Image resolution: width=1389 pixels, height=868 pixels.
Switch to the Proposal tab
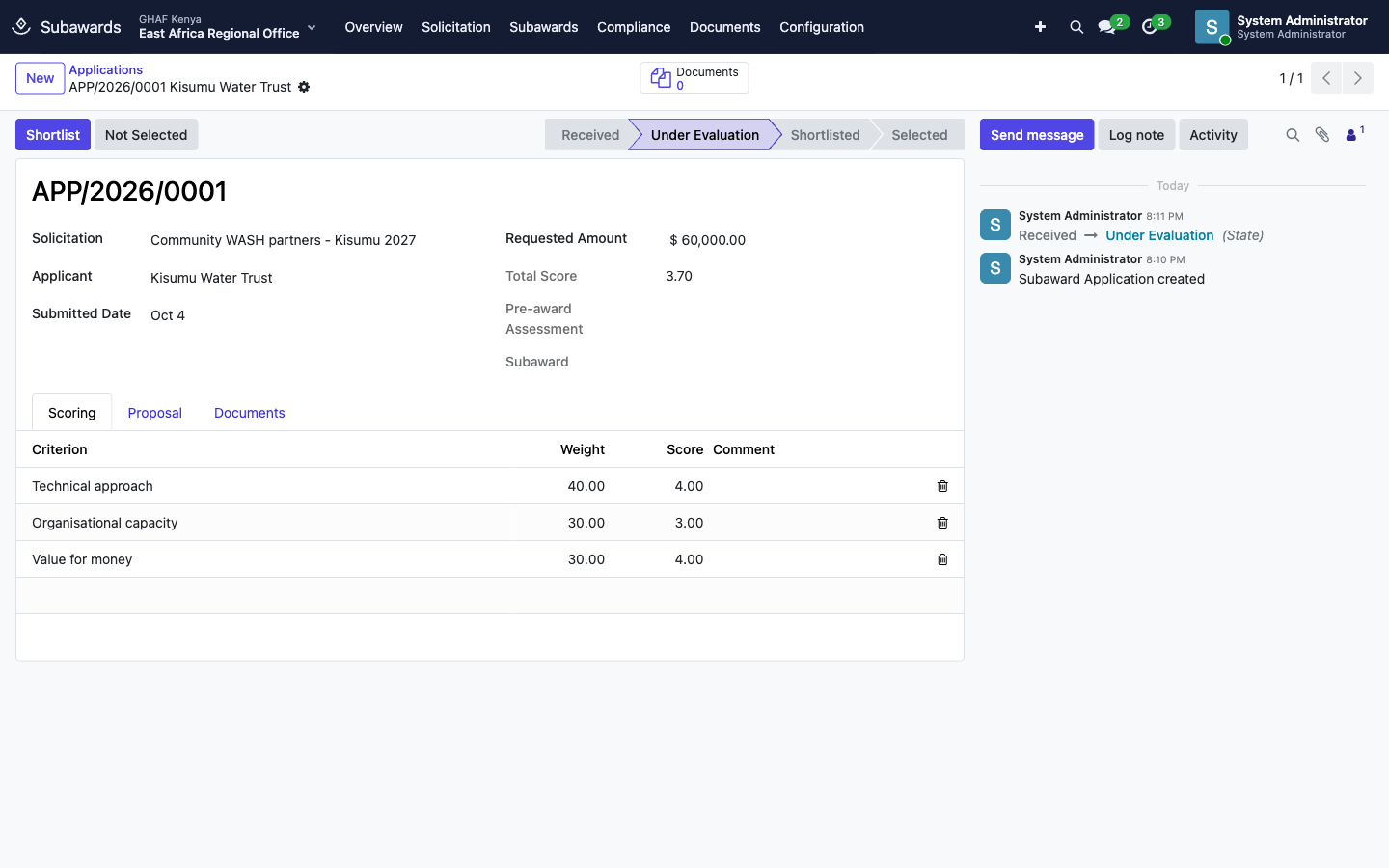pos(154,413)
